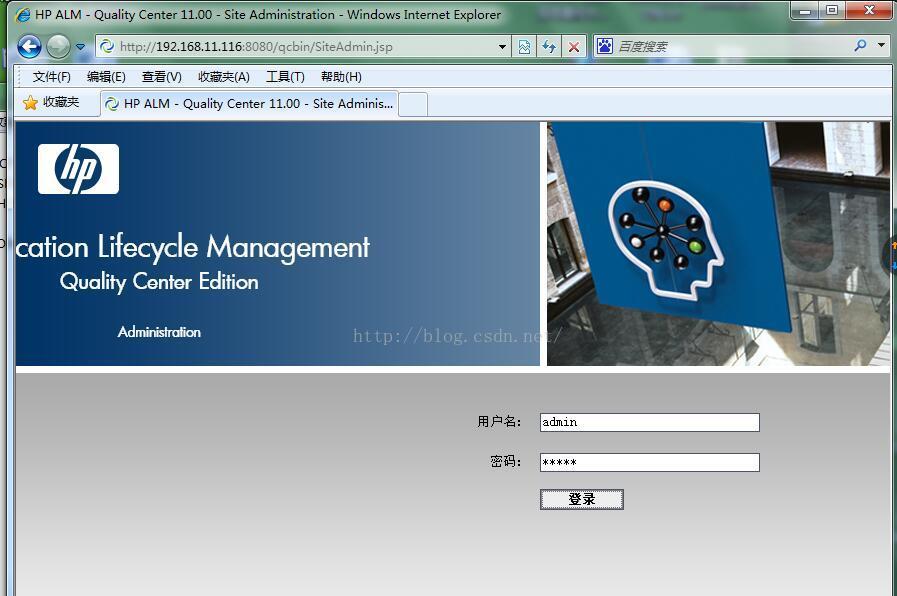Go forward with the browser Forward arrow

[58, 46]
